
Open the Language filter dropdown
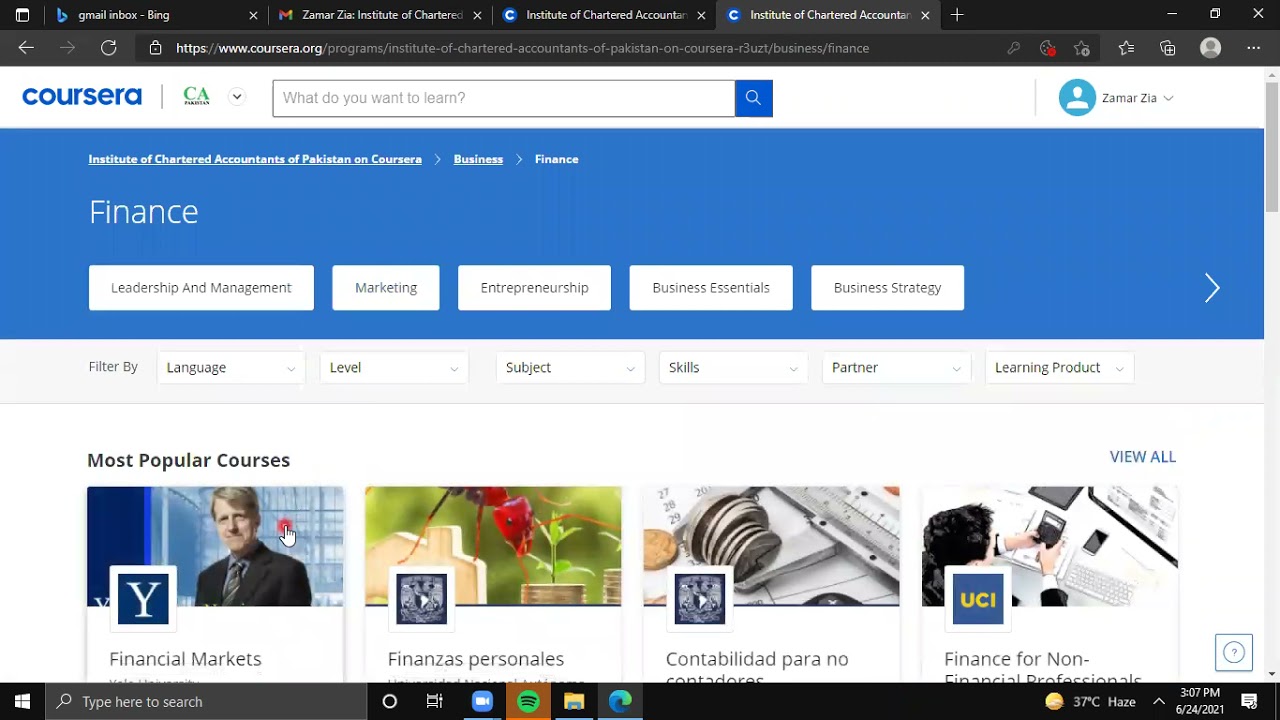click(231, 368)
